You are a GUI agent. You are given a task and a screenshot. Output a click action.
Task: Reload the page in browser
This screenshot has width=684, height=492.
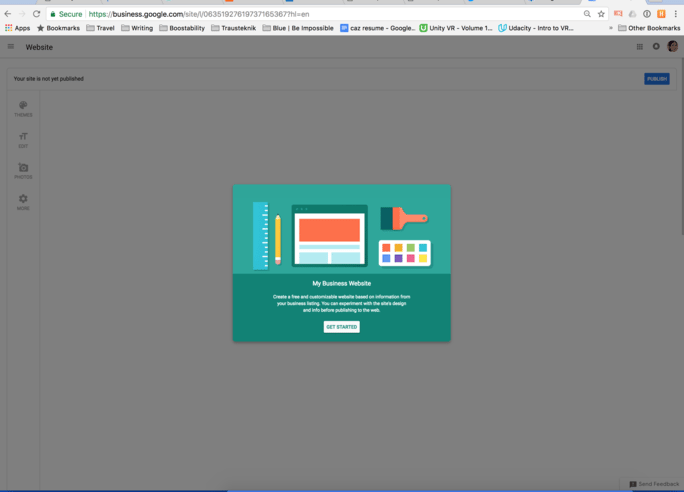(x=37, y=14)
